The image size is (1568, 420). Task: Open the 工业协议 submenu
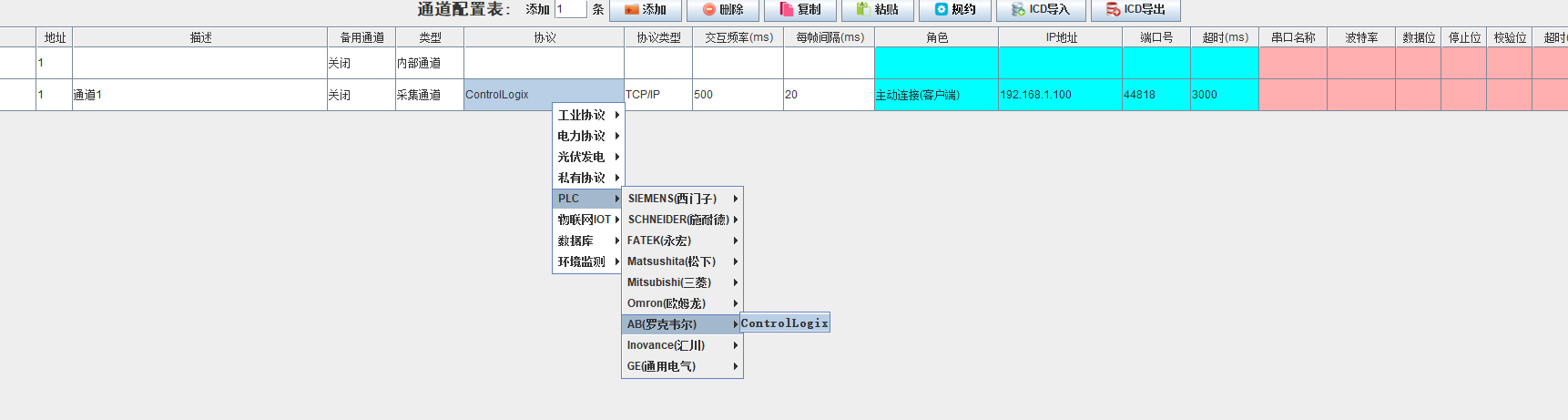[588, 115]
